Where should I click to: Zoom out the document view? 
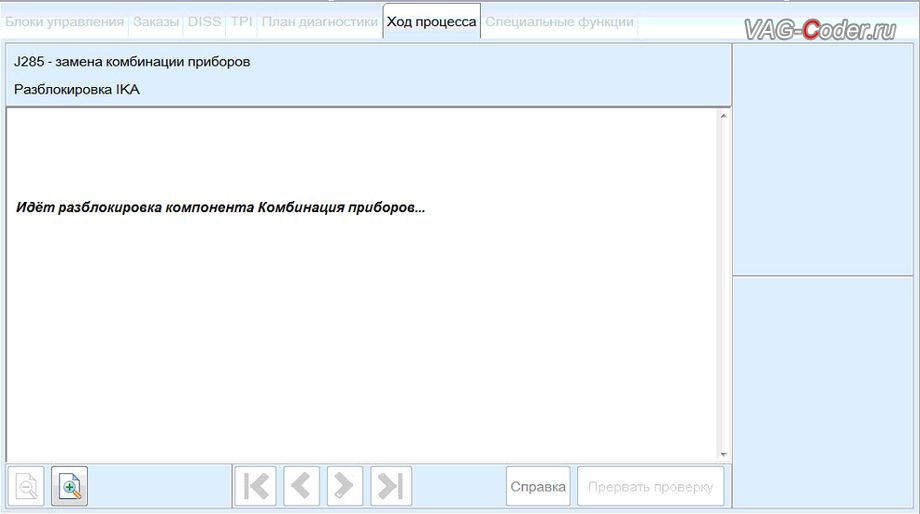[x=26, y=486]
